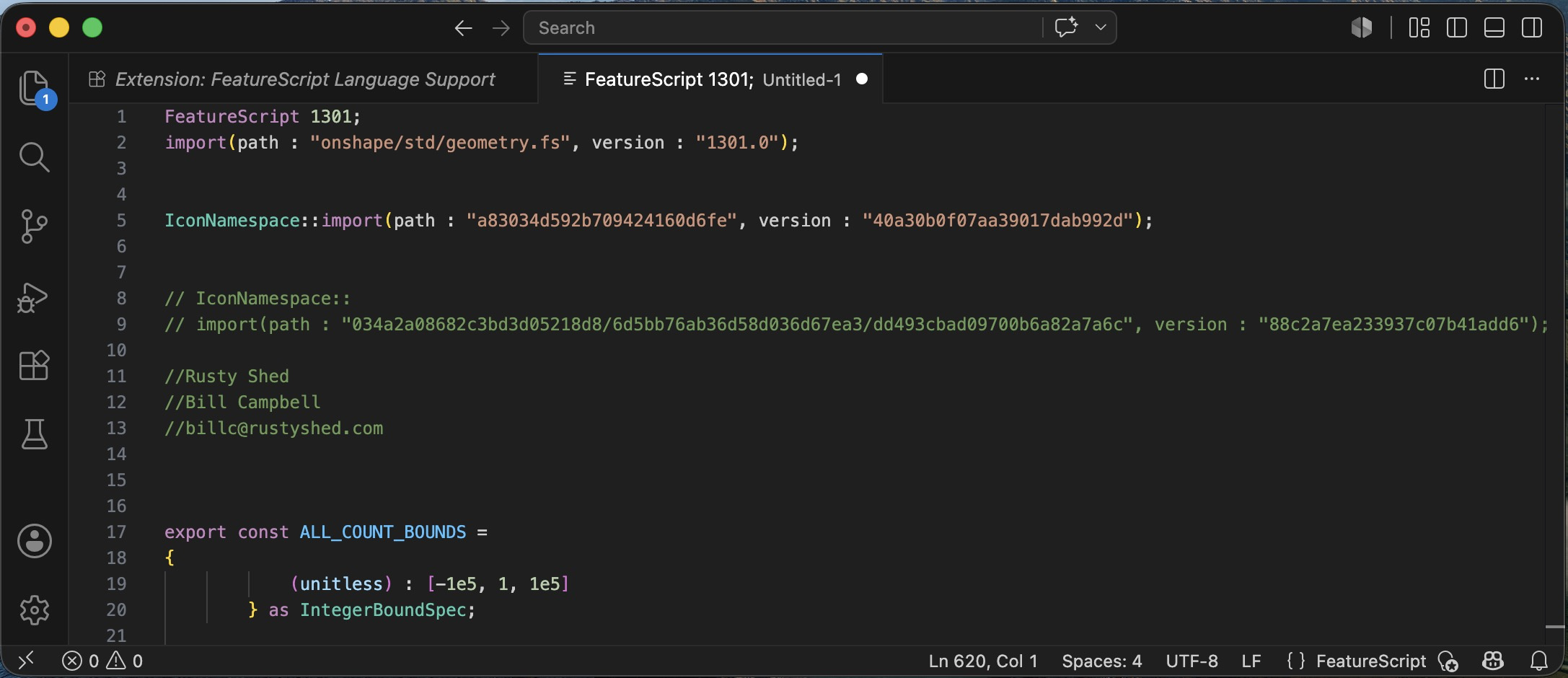
Task: Customize layout from the title bar
Action: tap(1419, 27)
